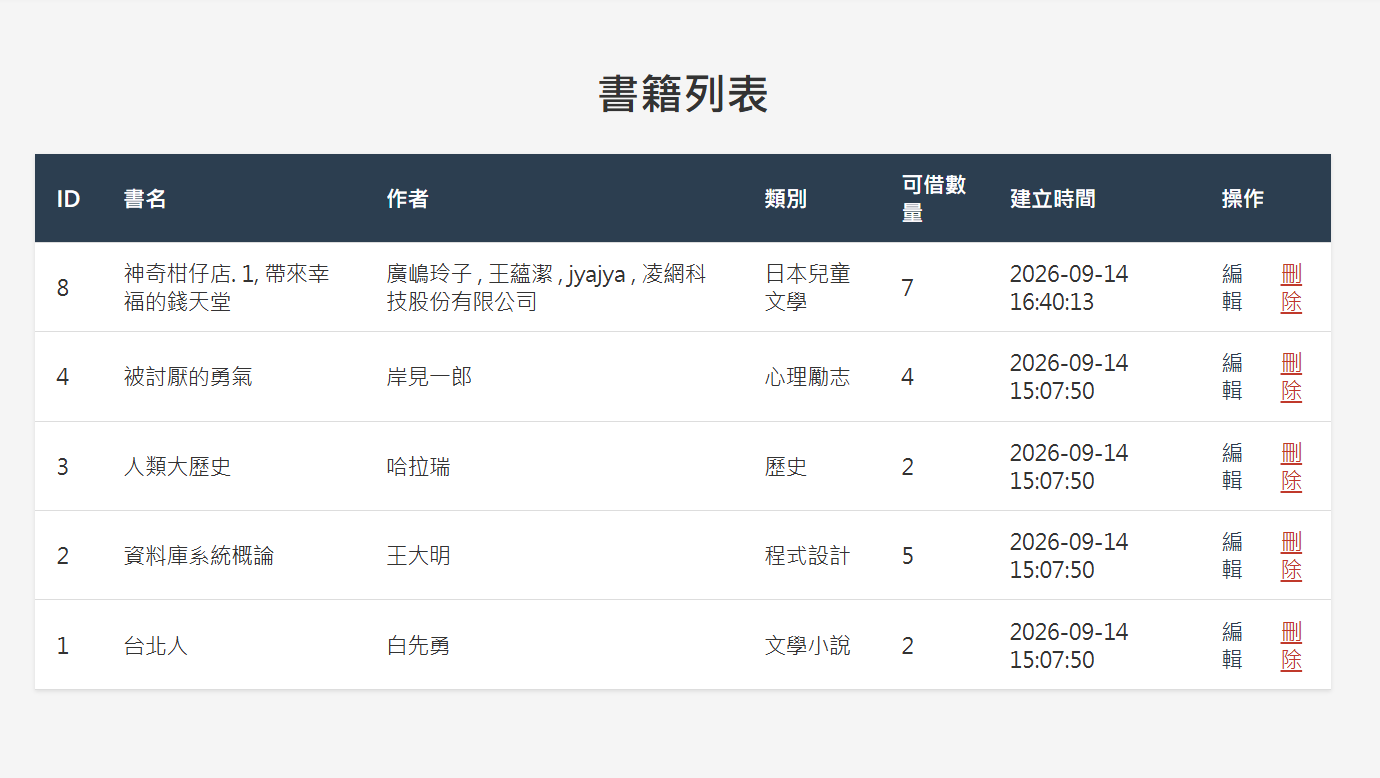Click author 王大明
Viewport: 1380px width, 778px height.
tap(418, 556)
